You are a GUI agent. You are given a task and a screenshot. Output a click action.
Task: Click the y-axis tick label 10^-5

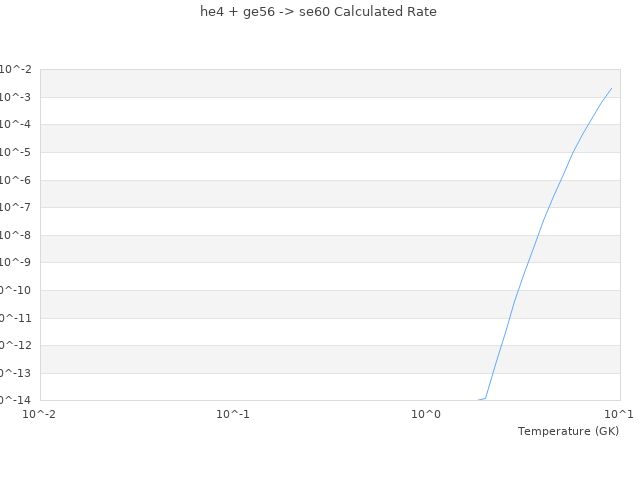[x=16, y=152]
